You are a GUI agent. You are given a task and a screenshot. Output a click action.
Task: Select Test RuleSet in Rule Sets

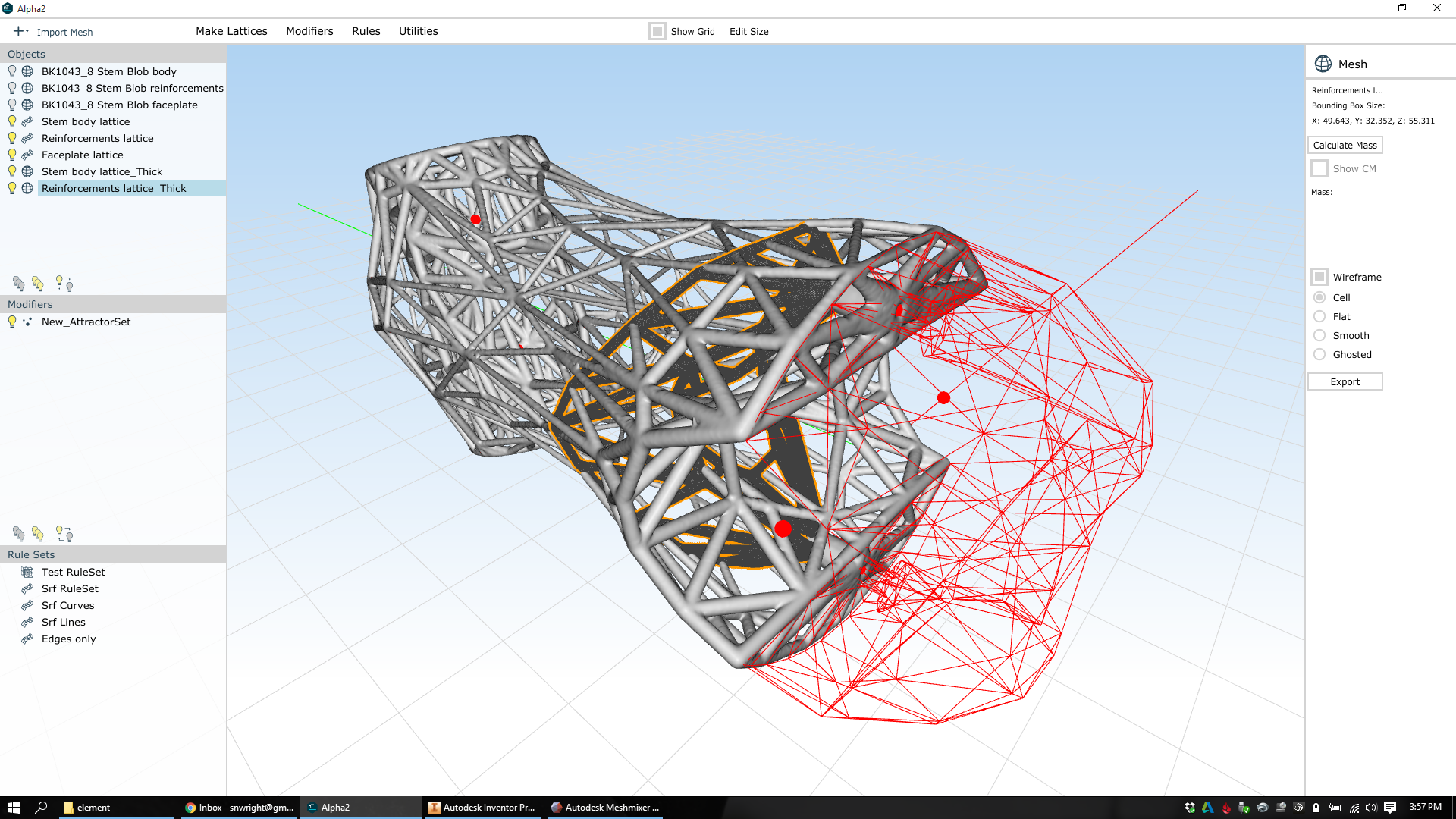(x=73, y=572)
